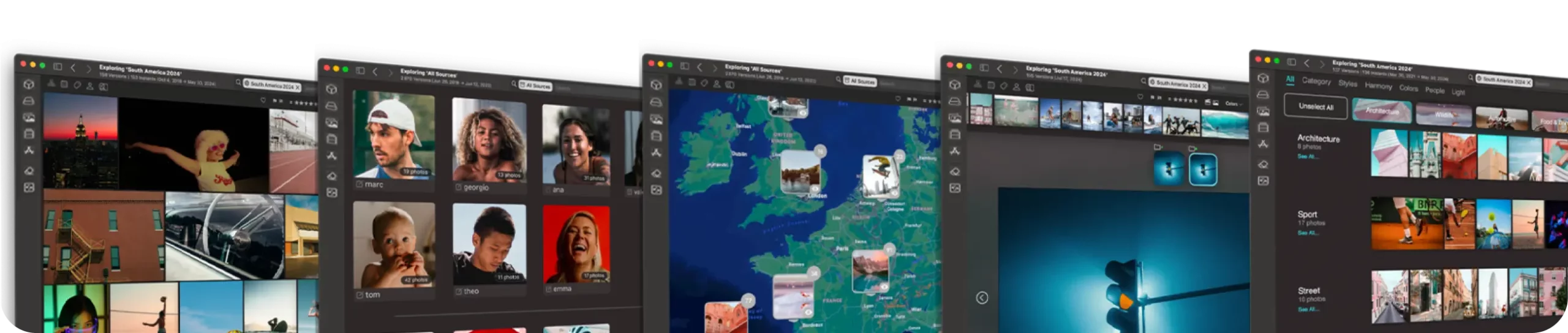Image resolution: width=1568 pixels, height=333 pixels.
Task: Go to previous photo using the circled left arrow
Action: 981,298
